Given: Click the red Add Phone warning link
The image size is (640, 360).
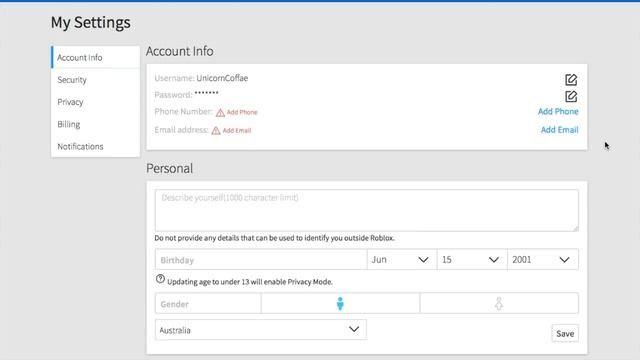Looking at the screenshot, I should (242, 112).
